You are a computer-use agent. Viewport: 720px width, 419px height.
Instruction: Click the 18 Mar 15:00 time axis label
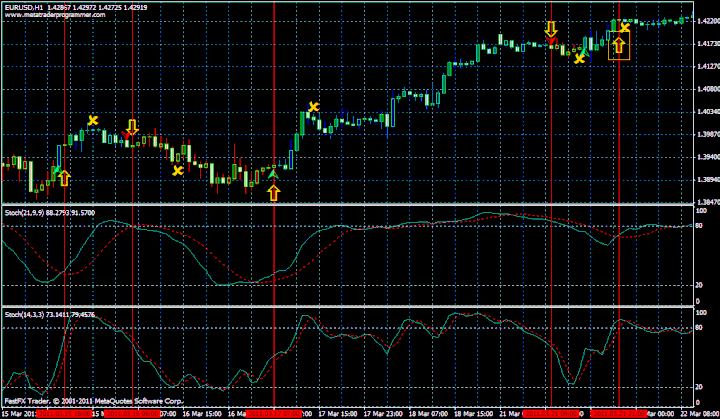(x=474, y=414)
